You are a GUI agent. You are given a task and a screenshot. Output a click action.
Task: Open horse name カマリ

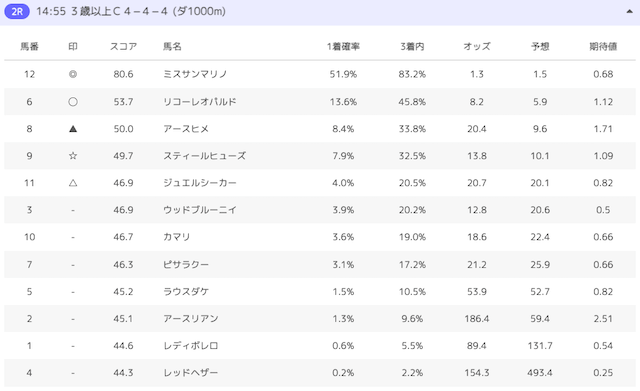point(177,237)
